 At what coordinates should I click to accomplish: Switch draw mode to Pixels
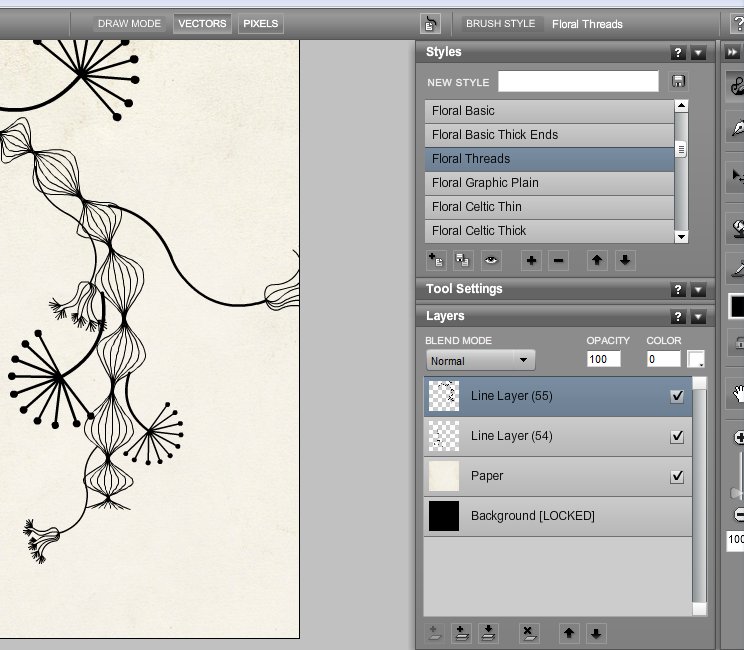[260, 23]
